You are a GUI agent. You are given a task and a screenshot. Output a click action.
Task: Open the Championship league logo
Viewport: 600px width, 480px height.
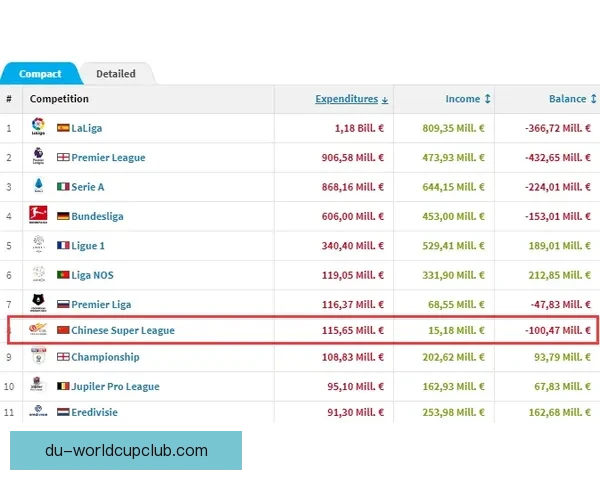tap(38, 356)
